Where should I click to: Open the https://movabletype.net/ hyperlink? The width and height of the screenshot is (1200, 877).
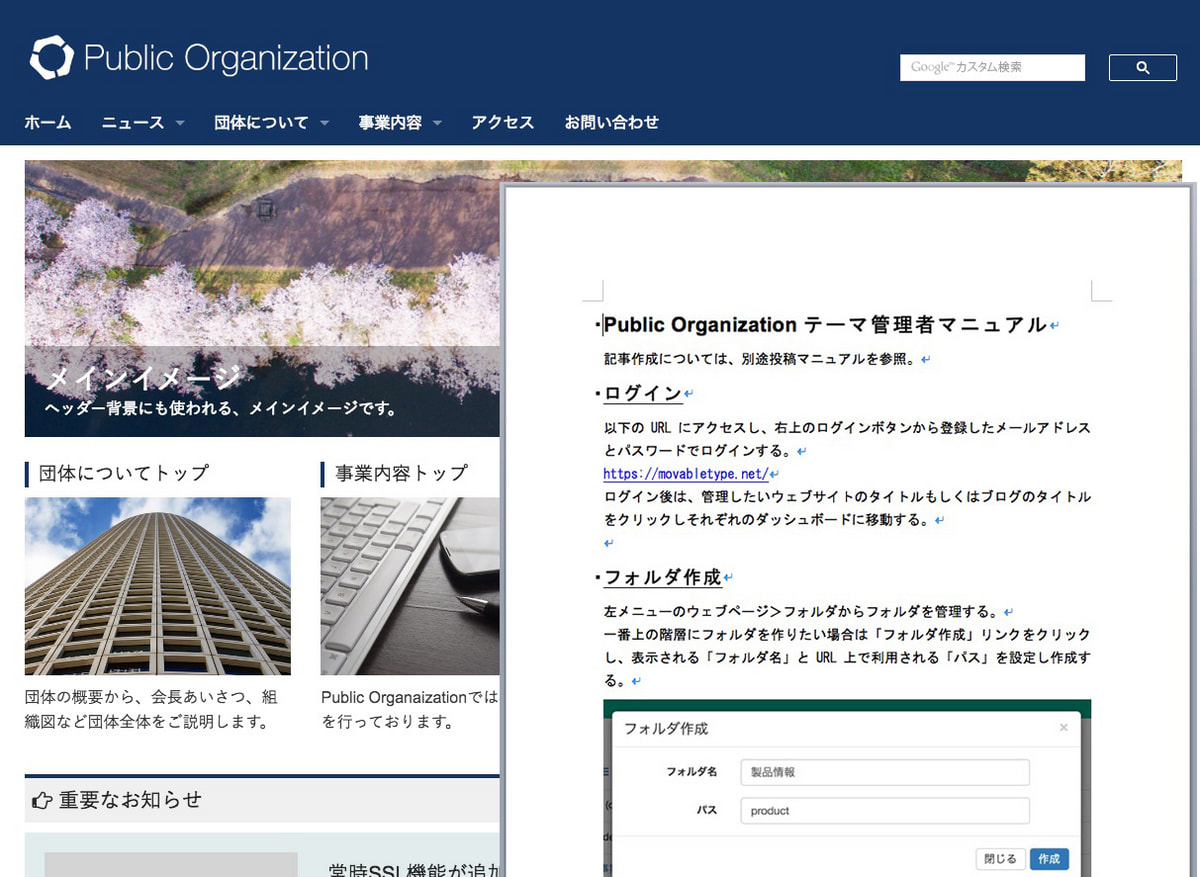(685, 474)
